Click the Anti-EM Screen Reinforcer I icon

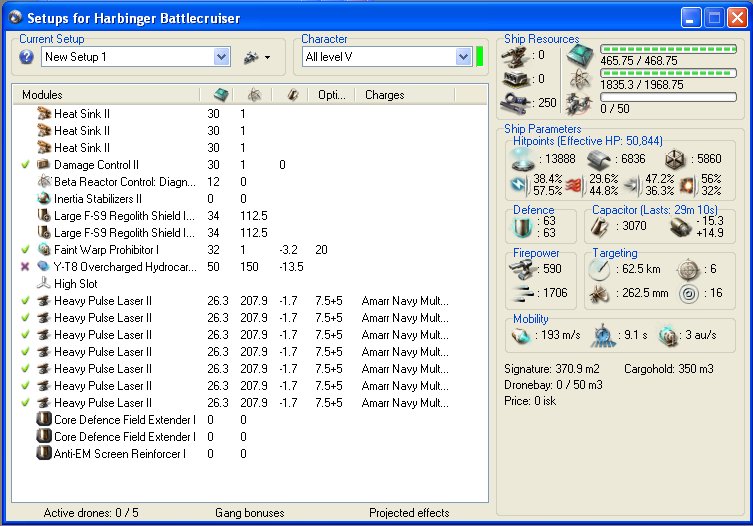pos(44,453)
